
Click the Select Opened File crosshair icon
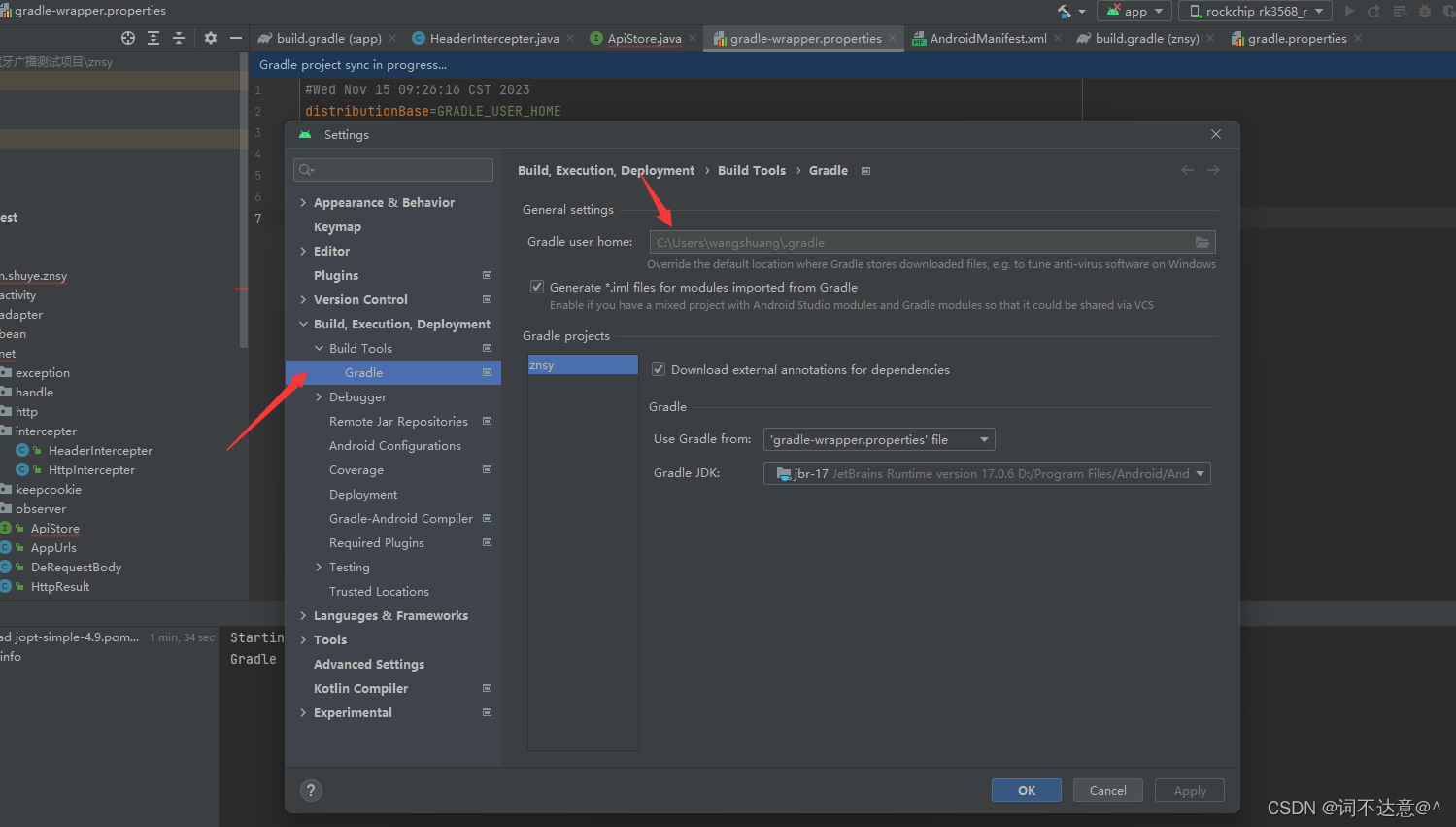[x=126, y=38]
